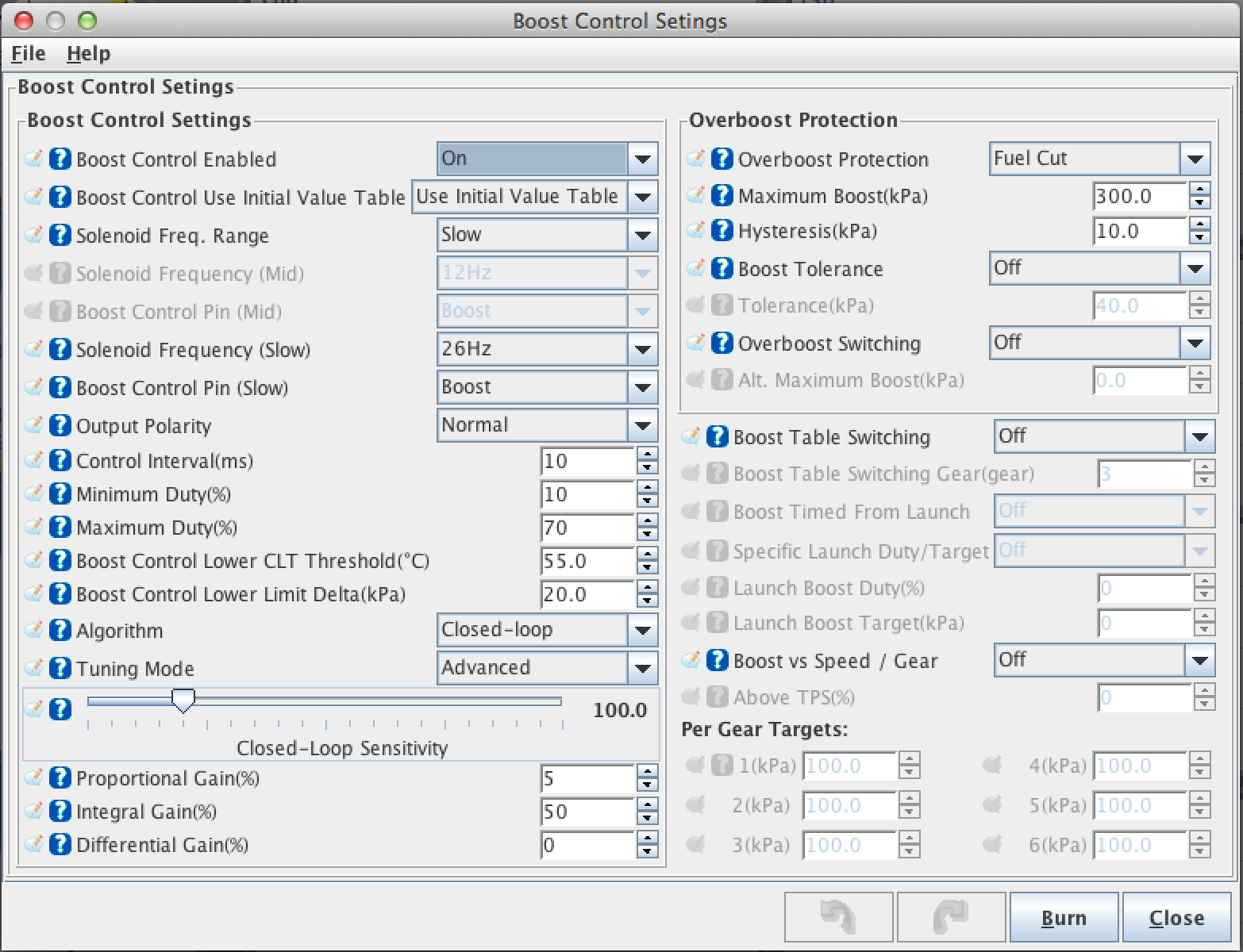1243x952 pixels.
Task: Click help icon beside Solenoid Freq. Range
Action: 60,236
